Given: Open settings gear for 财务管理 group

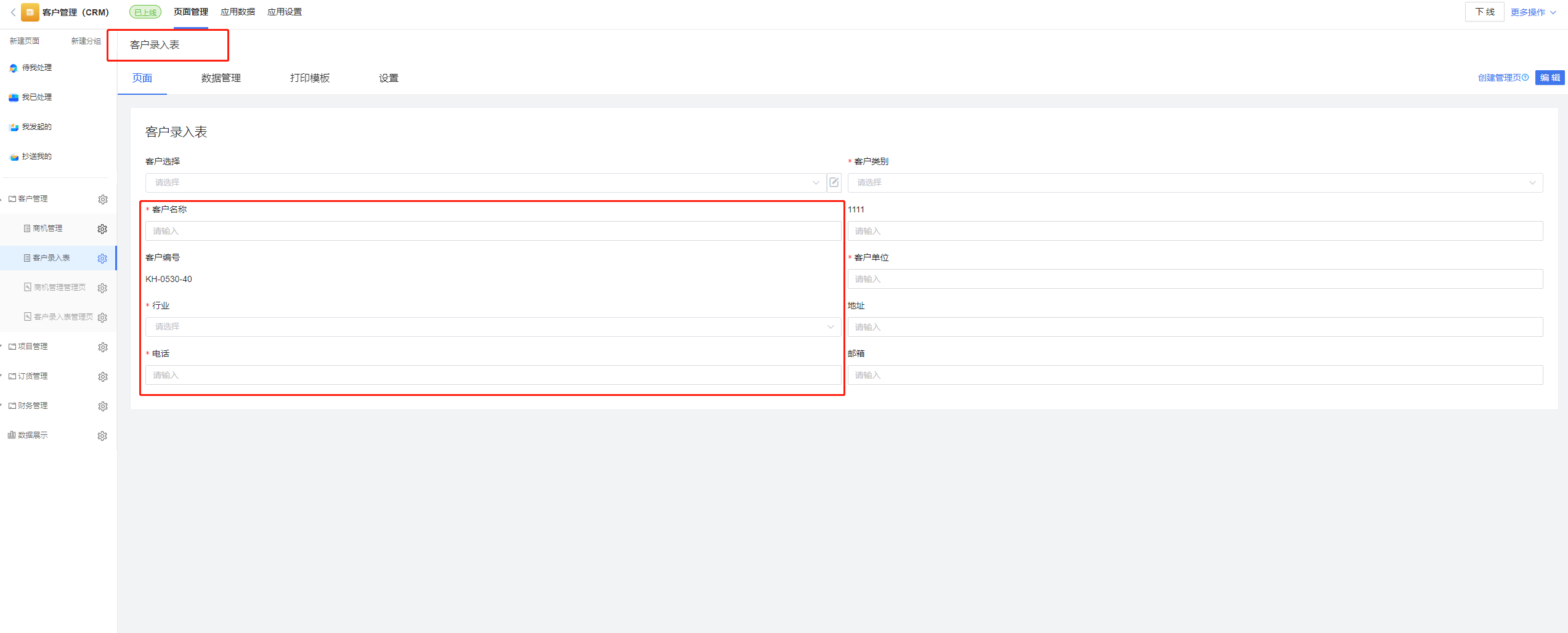Looking at the screenshot, I should [x=103, y=406].
